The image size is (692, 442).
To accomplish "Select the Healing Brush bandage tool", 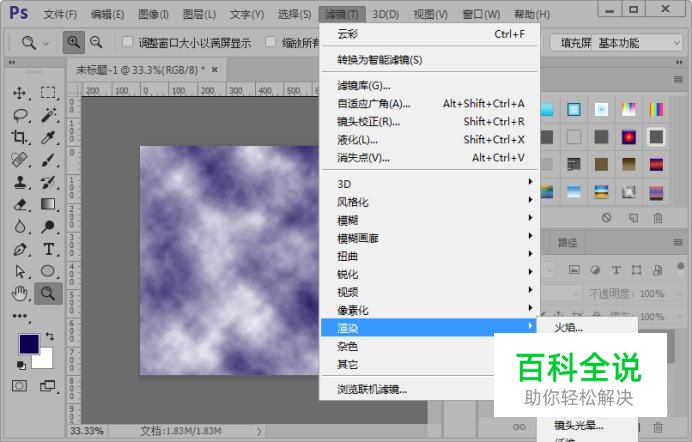I will 19,159.
